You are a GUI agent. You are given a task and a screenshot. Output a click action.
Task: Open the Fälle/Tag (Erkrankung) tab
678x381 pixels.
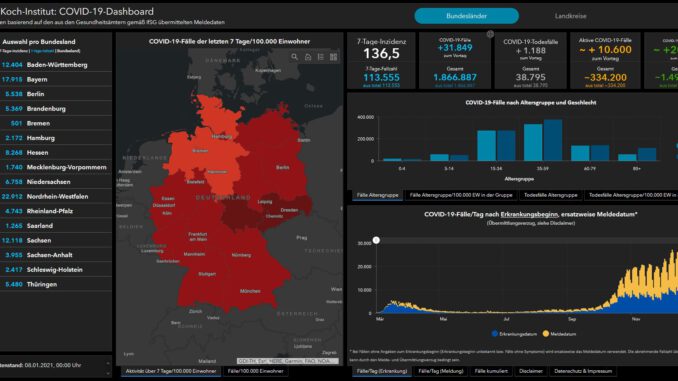click(382, 371)
